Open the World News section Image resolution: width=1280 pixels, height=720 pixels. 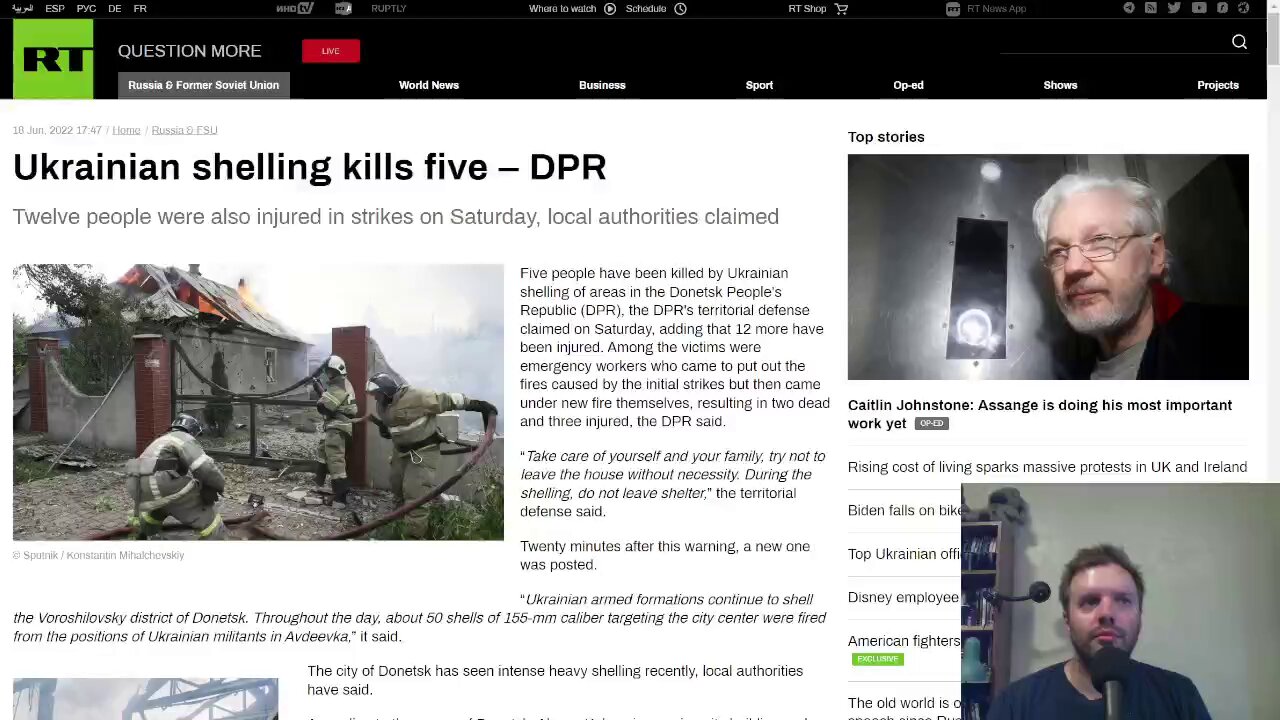429,85
